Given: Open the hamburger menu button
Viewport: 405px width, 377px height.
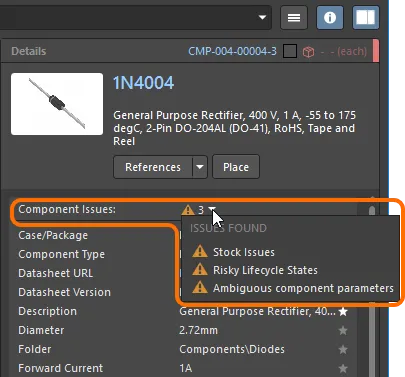Looking at the screenshot, I should (294, 18).
